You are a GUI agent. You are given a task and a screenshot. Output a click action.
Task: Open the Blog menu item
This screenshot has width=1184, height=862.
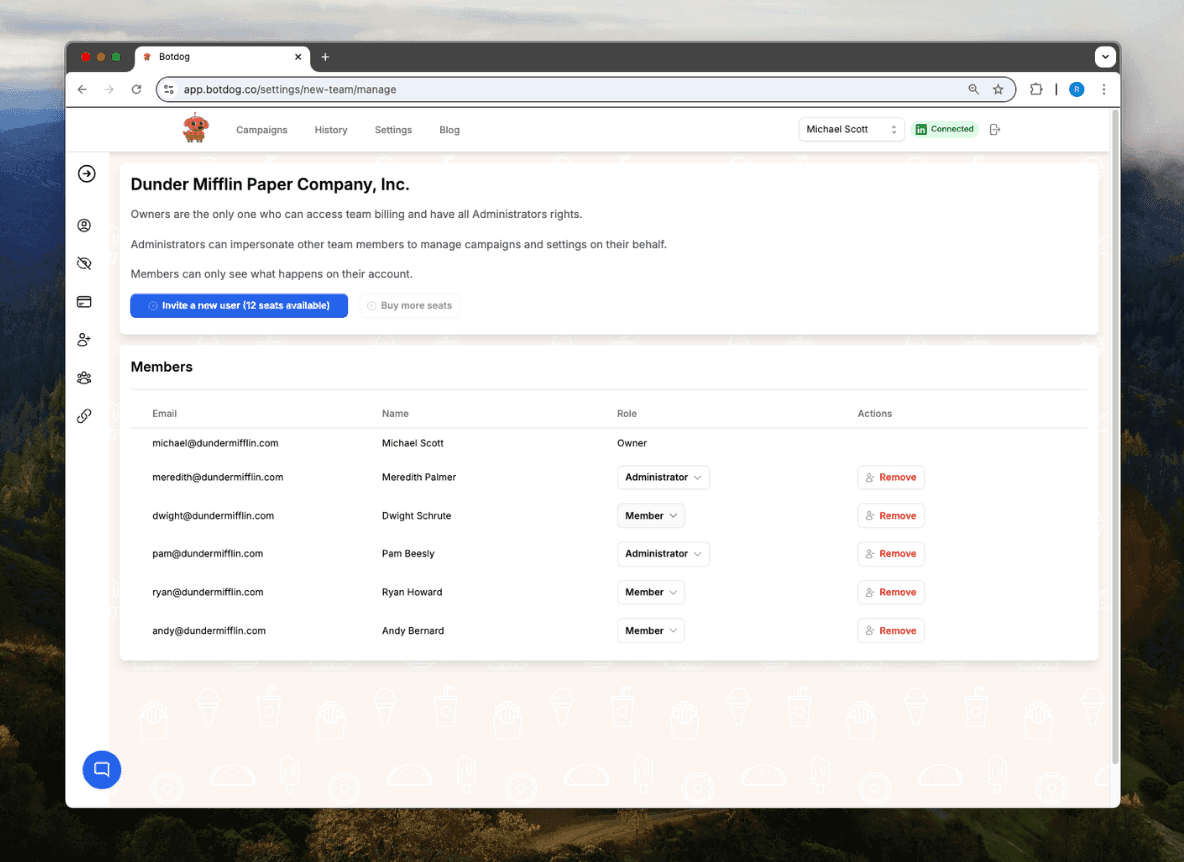coord(449,130)
